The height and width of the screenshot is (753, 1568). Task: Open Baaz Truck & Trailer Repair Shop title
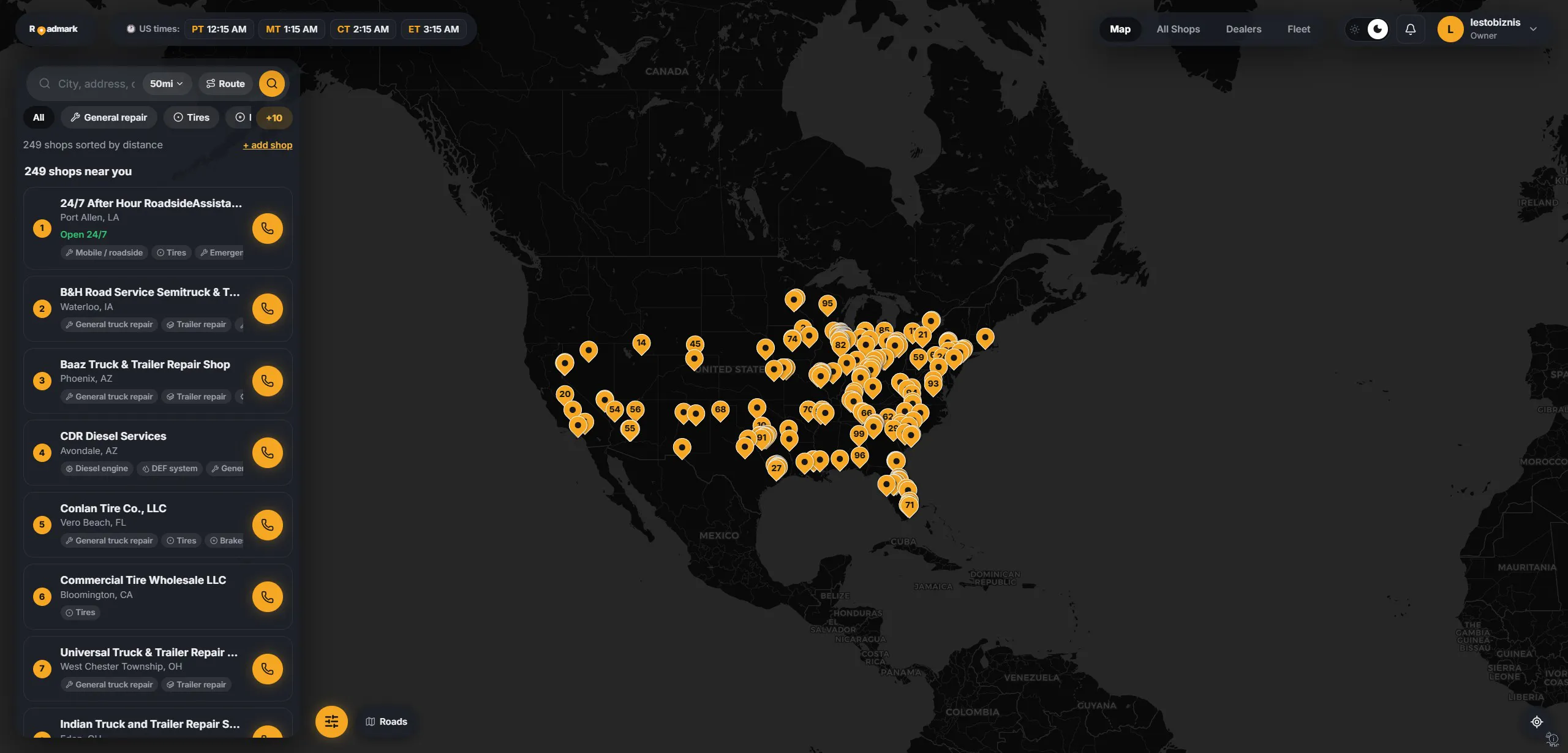145,365
